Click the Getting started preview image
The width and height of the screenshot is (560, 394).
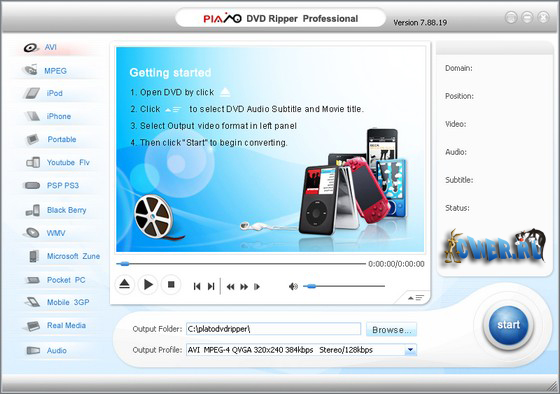[x=270, y=149]
